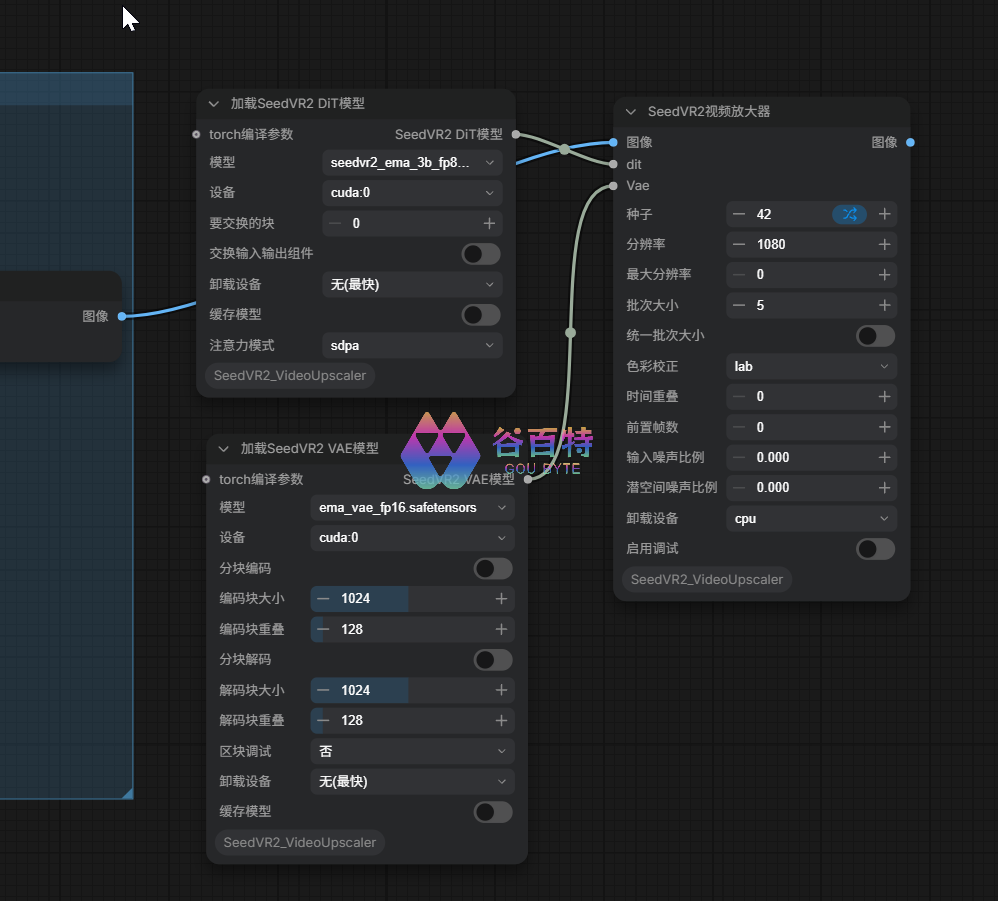Increase 时间重叠 with plus

[x=884, y=397]
